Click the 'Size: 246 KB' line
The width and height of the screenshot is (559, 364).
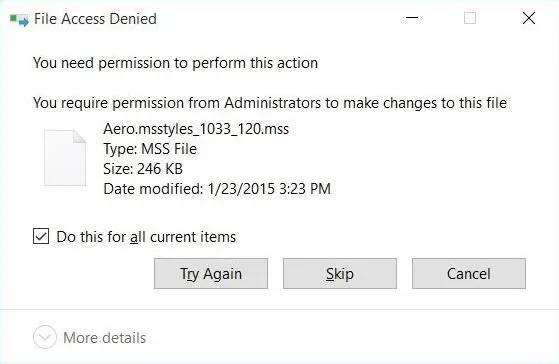pos(143,169)
